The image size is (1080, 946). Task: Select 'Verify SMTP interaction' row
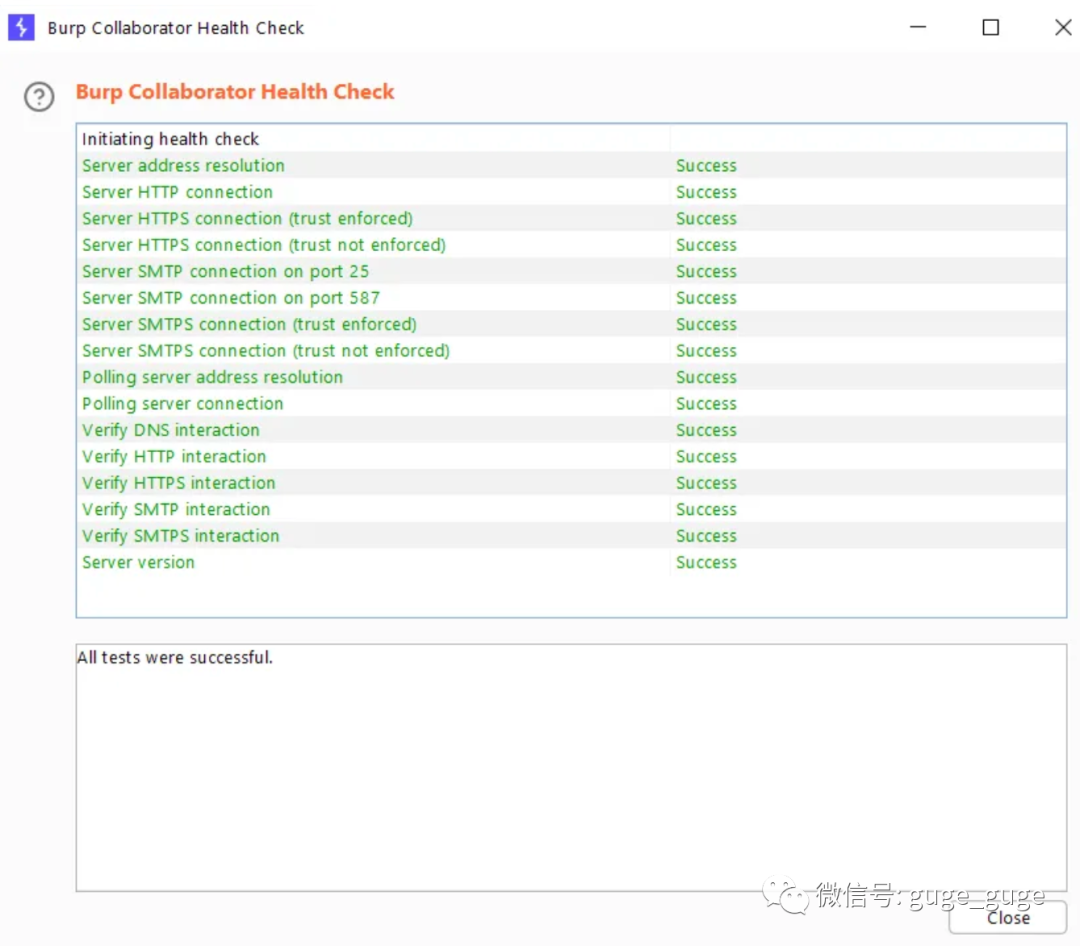coord(571,509)
